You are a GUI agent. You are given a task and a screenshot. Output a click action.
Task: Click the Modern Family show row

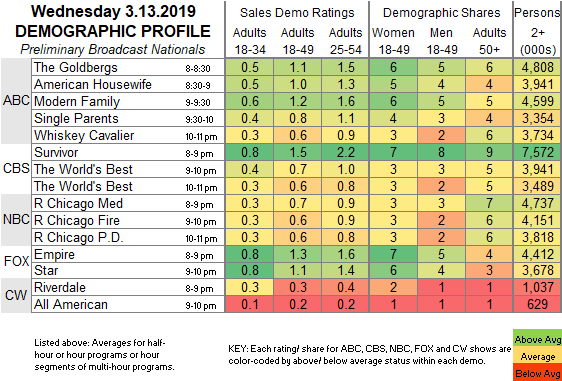(x=296, y=101)
